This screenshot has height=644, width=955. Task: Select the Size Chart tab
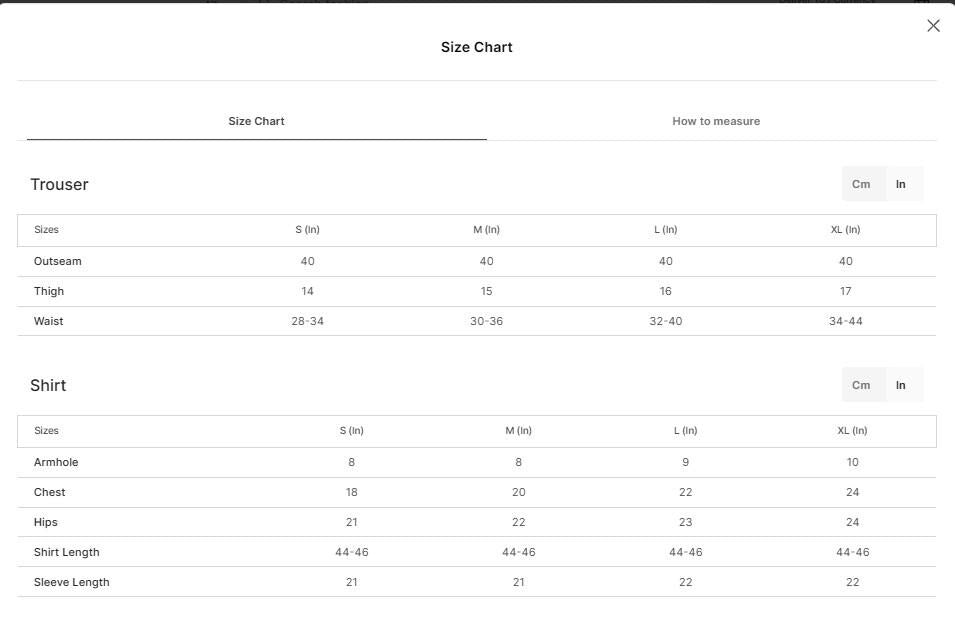pos(256,121)
